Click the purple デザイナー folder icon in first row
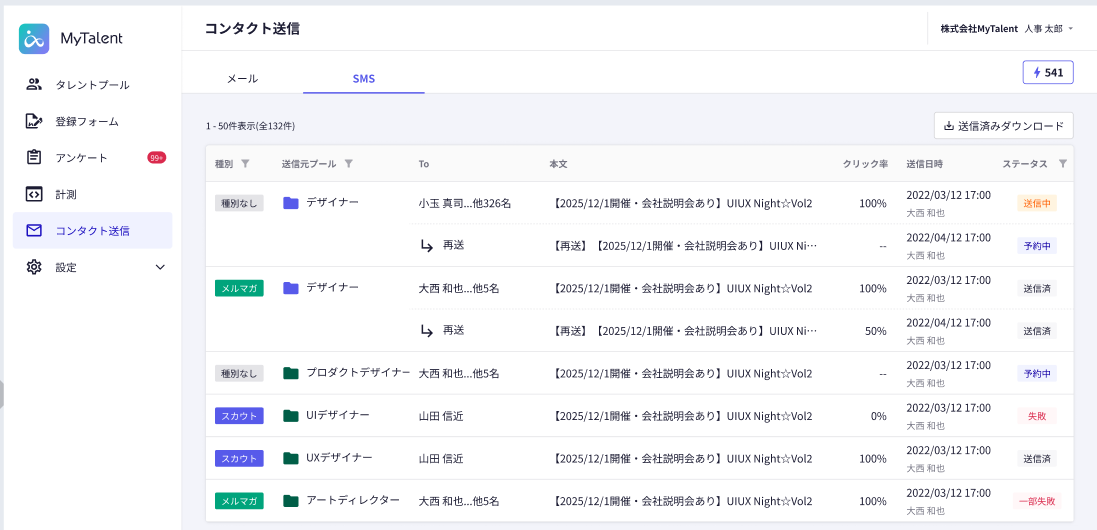This screenshot has height=530, width=1097. (291, 203)
